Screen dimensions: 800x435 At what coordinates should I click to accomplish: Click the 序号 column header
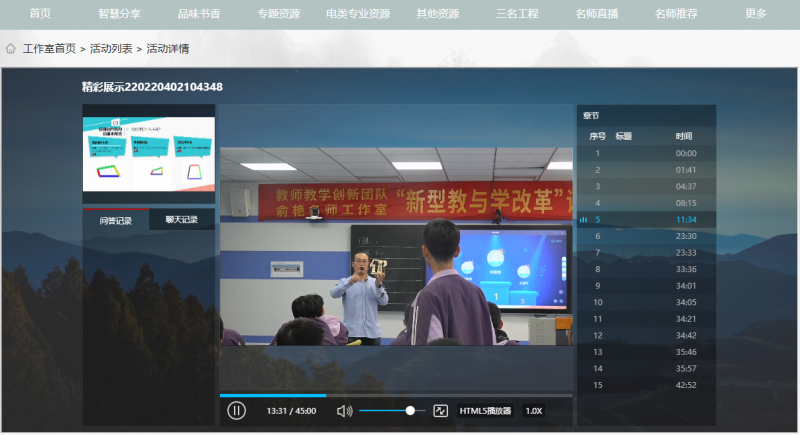597,136
